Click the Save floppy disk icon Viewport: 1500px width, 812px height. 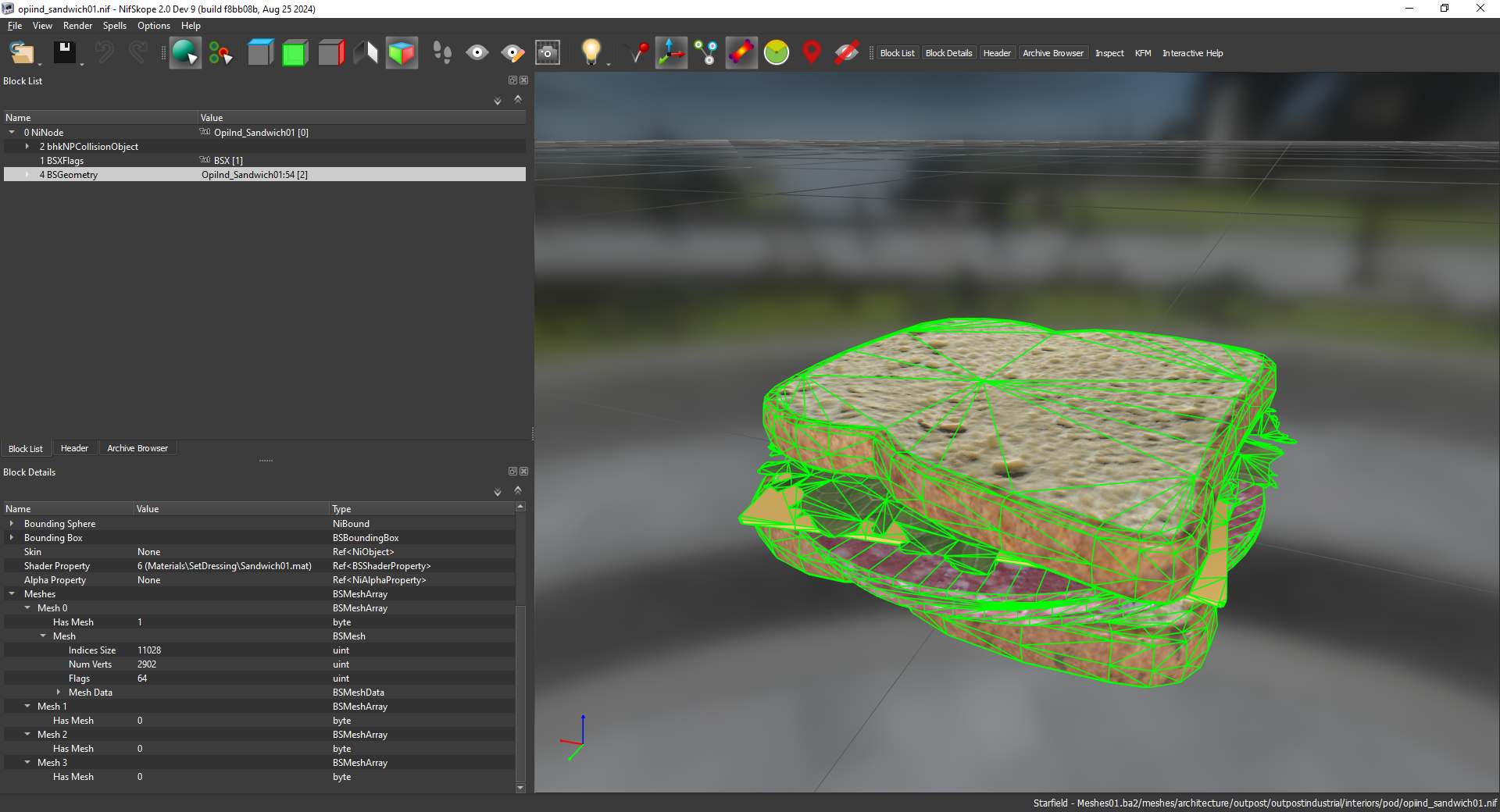[64, 53]
